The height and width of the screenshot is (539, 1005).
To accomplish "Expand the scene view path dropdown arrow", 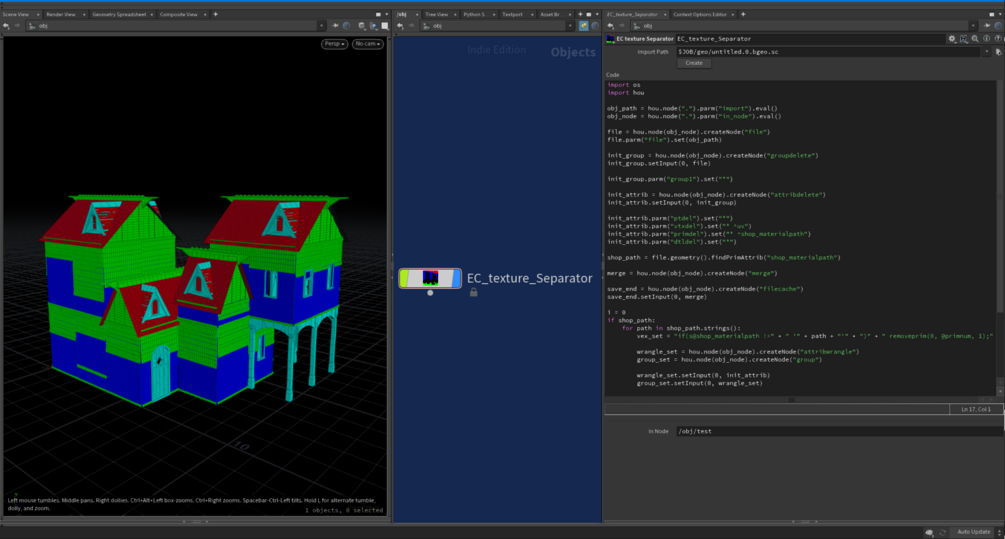I will tap(321, 26).
